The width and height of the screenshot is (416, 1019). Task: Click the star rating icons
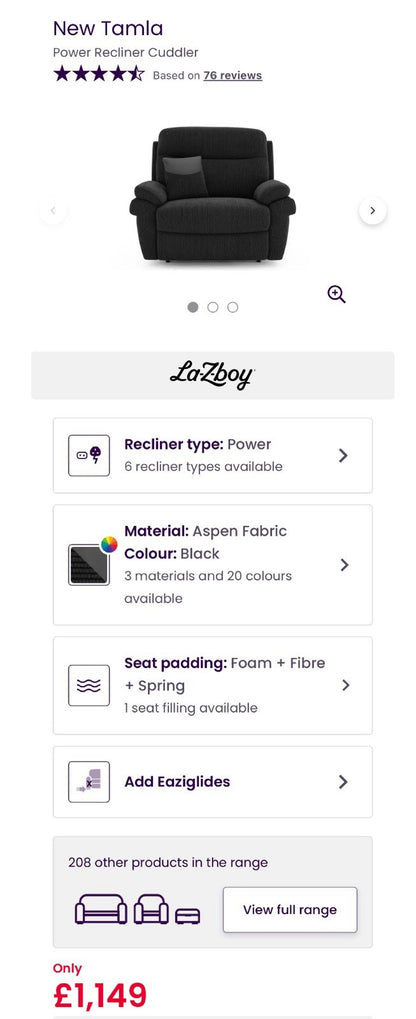tap(99, 74)
